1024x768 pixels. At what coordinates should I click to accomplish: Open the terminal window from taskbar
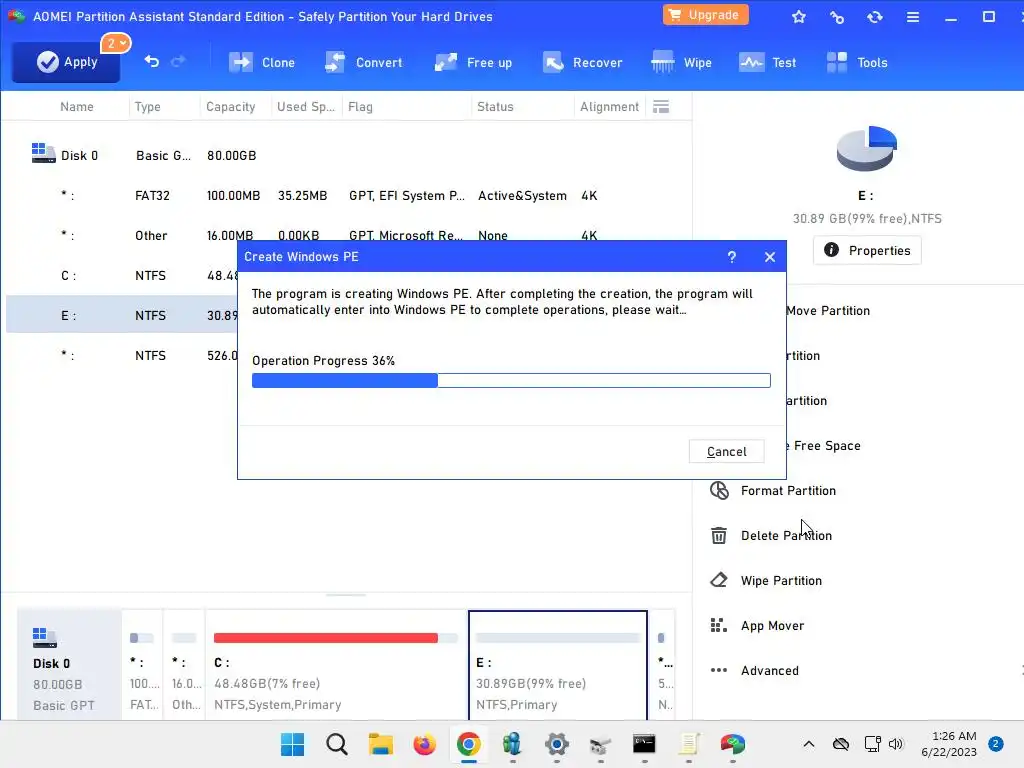click(644, 744)
